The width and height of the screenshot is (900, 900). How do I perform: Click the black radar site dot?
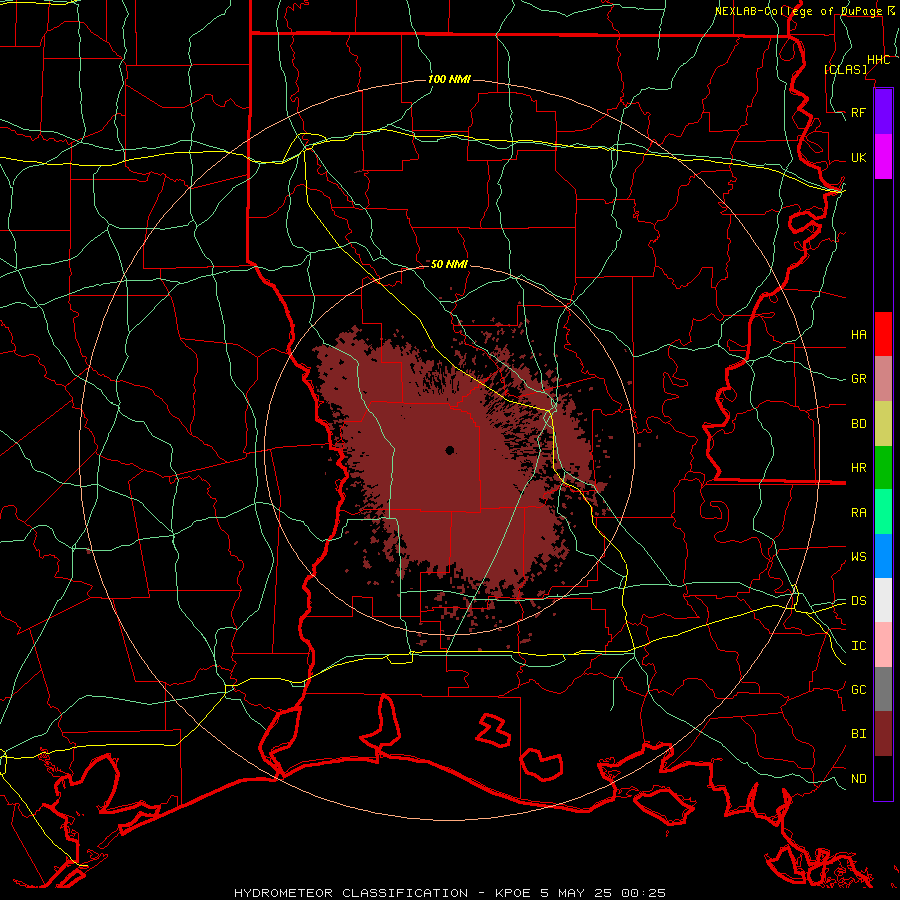450,450
